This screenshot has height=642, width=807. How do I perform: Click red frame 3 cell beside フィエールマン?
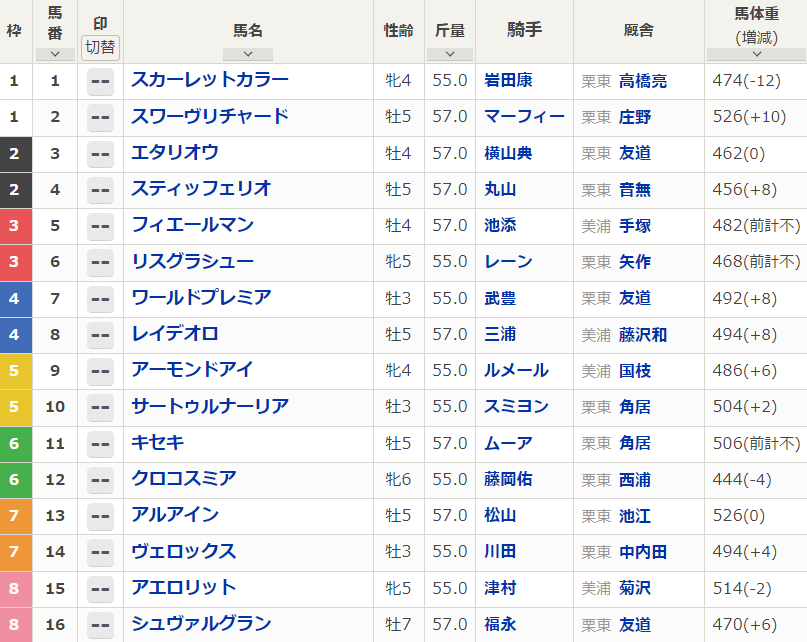(14, 226)
